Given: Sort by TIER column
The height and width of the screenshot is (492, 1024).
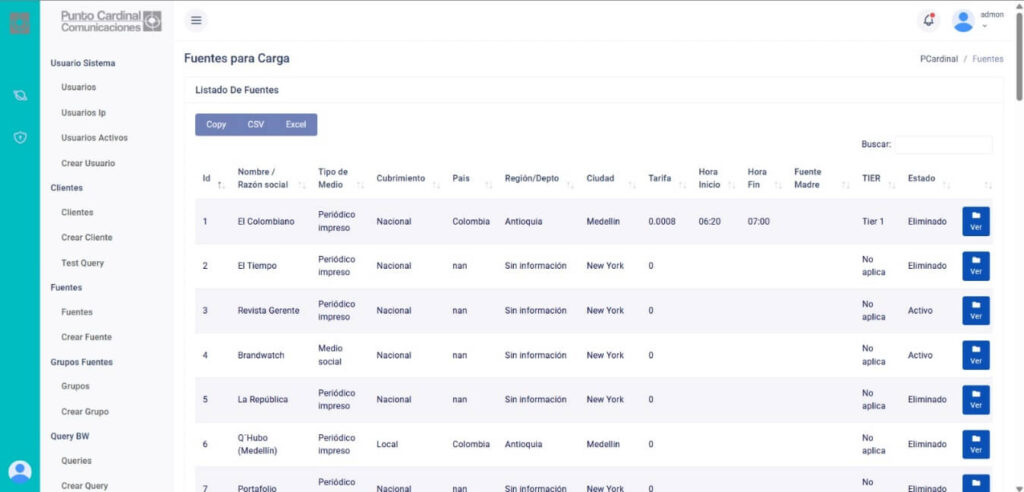Looking at the screenshot, I should tap(878, 178).
